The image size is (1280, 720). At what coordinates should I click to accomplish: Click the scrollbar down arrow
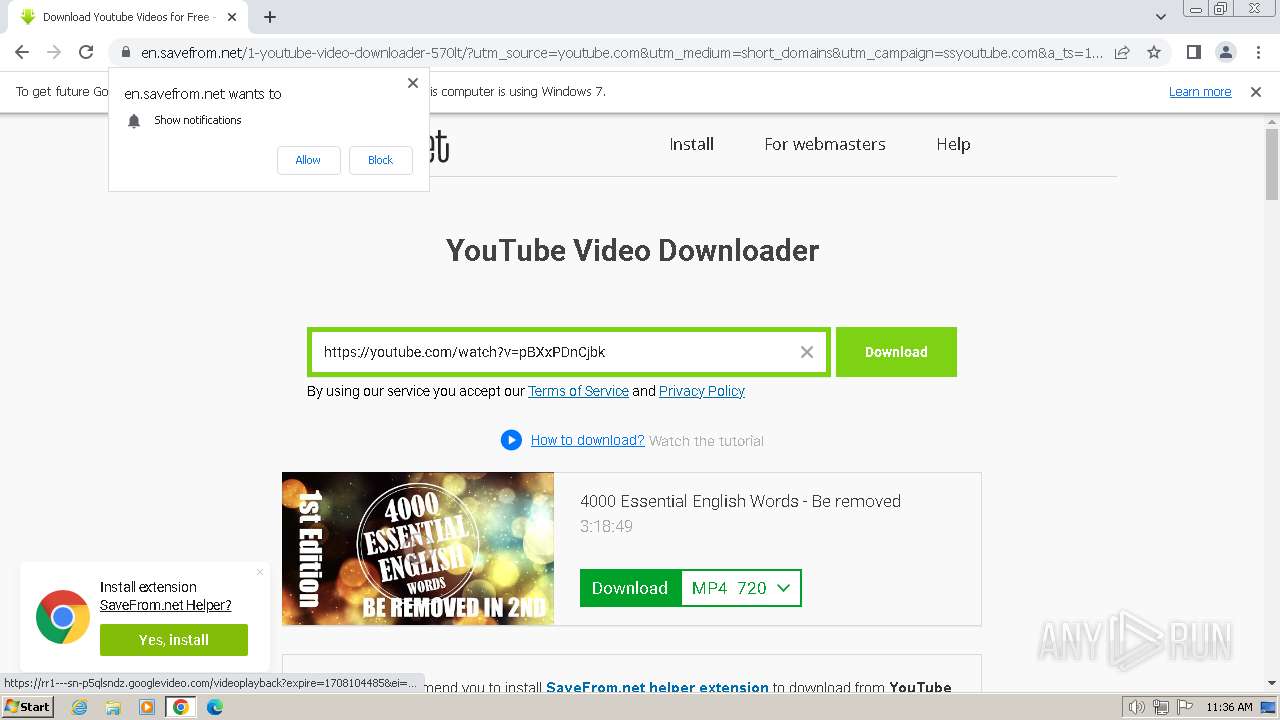pyautogui.click(x=1272, y=684)
